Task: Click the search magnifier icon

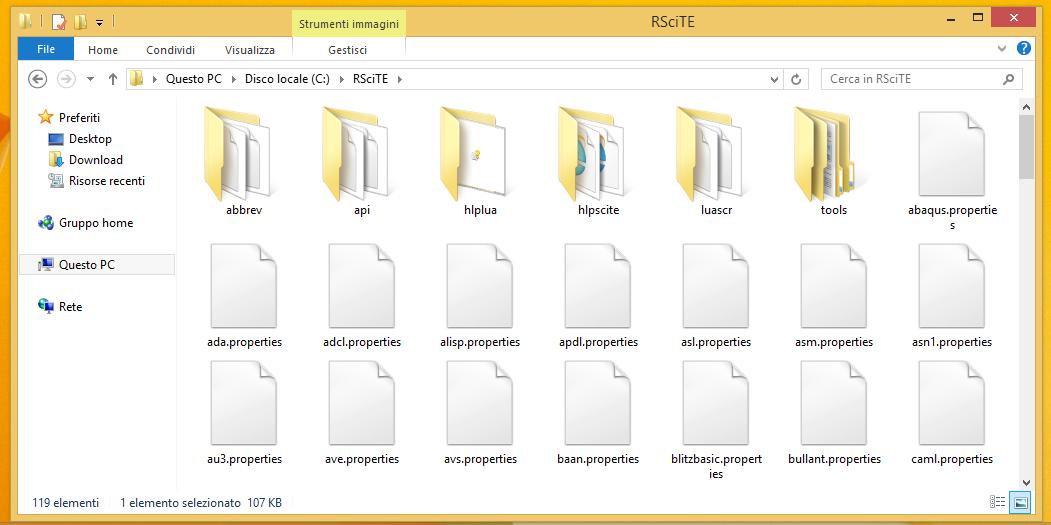Action: (1008, 79)
